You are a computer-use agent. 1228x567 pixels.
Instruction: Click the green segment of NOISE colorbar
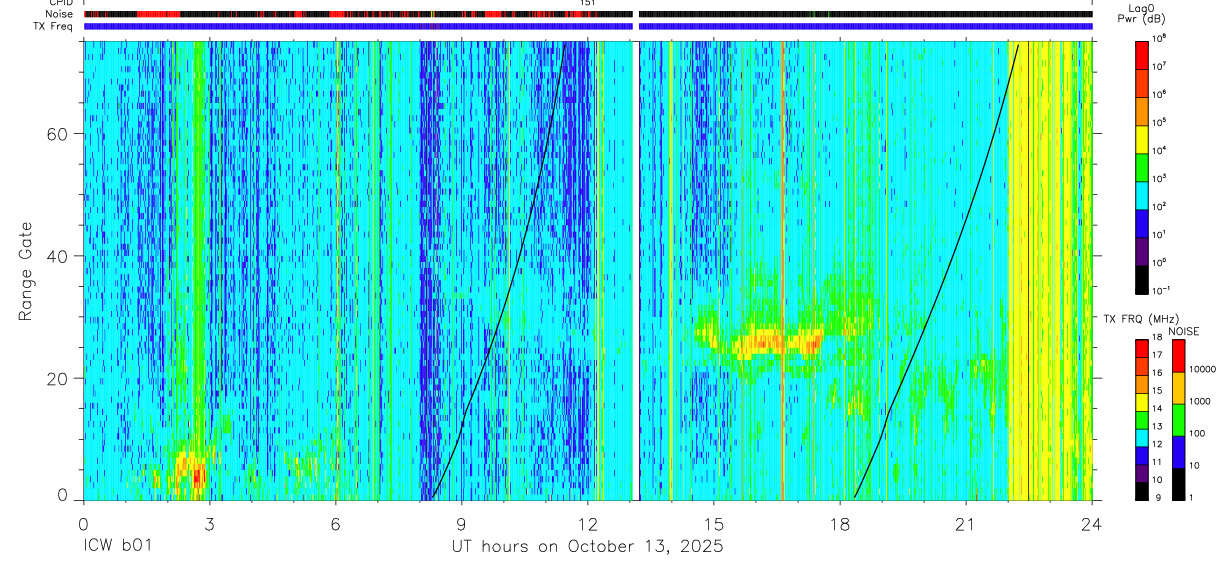pos(1179,420)
